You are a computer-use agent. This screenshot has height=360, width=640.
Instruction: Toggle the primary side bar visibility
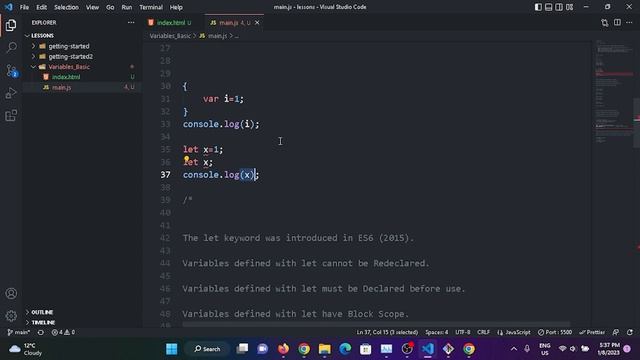[x=538, y=7]
